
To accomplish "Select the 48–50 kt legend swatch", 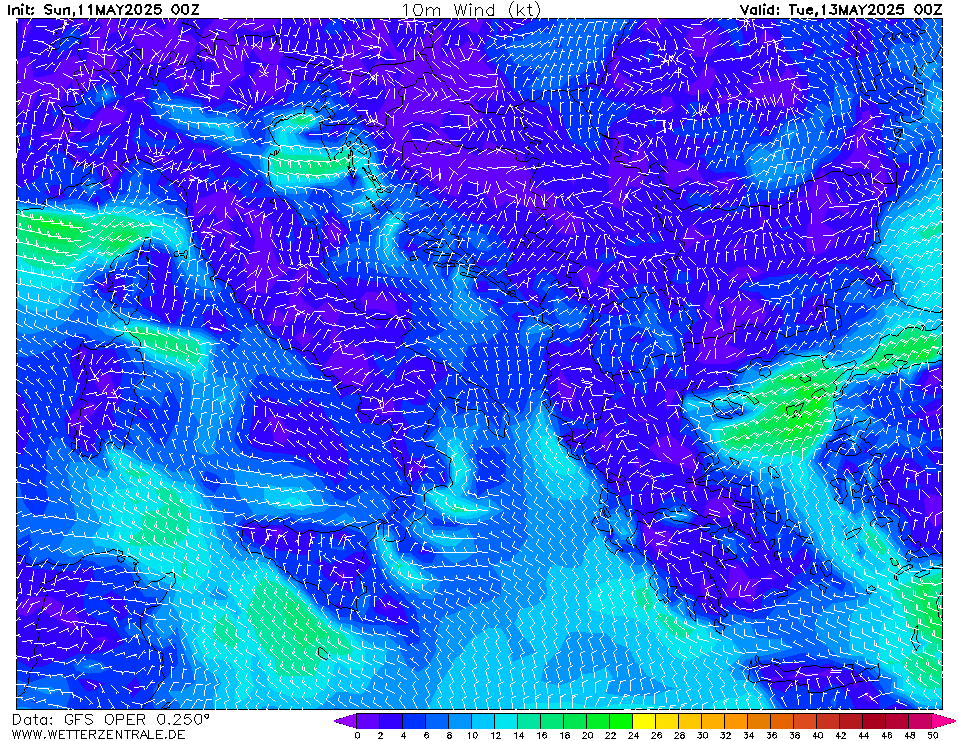I will coord(921,721).
